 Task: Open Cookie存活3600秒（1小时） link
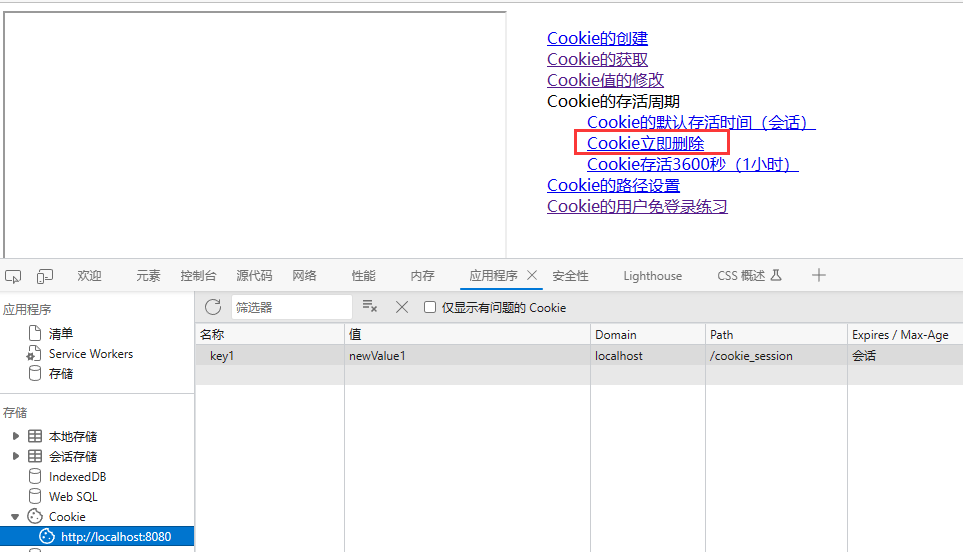tap(692, 164)
